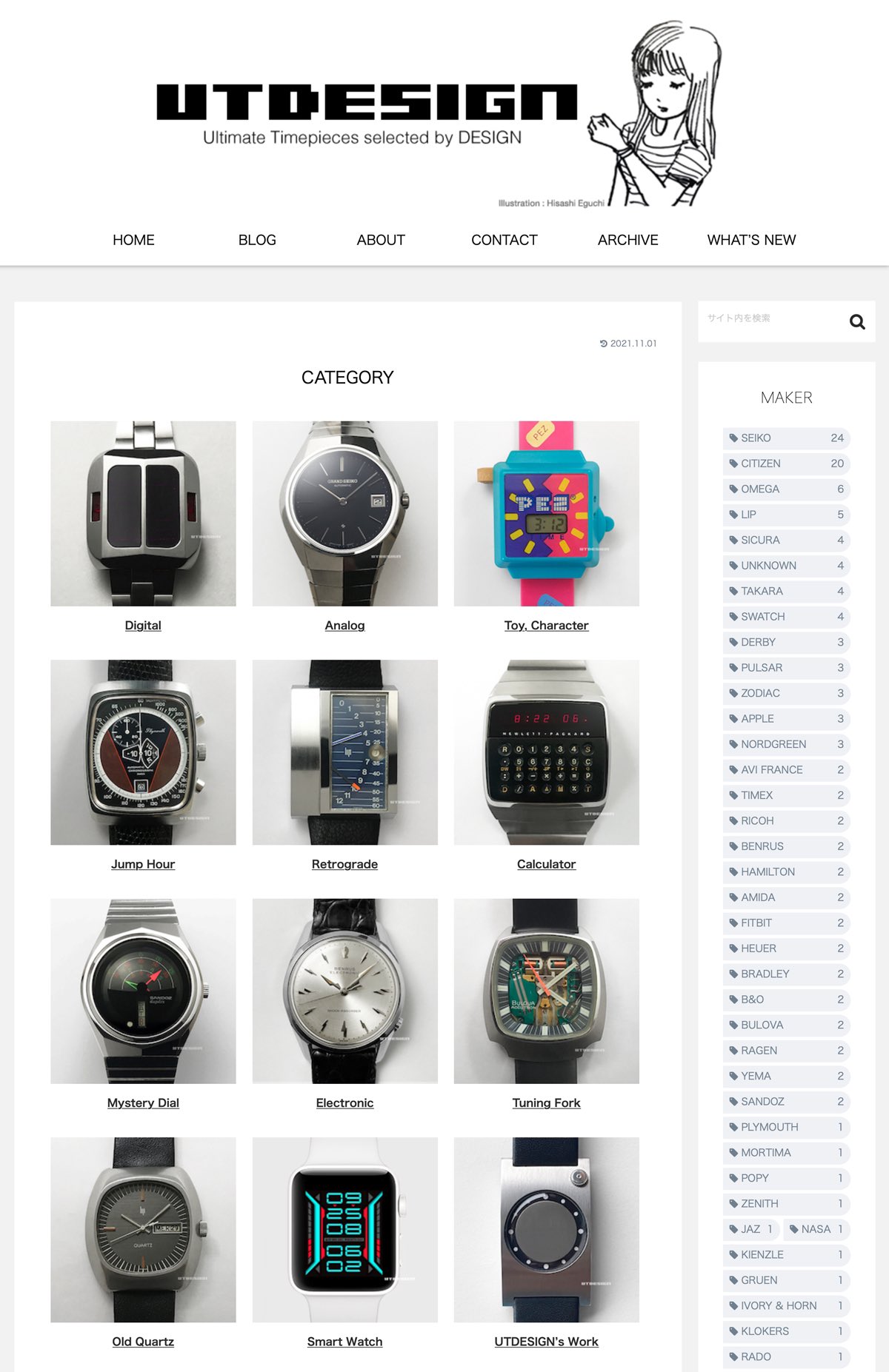The width and height of the screenshot is (889, 1372).
Task: Open the ARCHIVE menu item
Action: (x=627, y=240)
